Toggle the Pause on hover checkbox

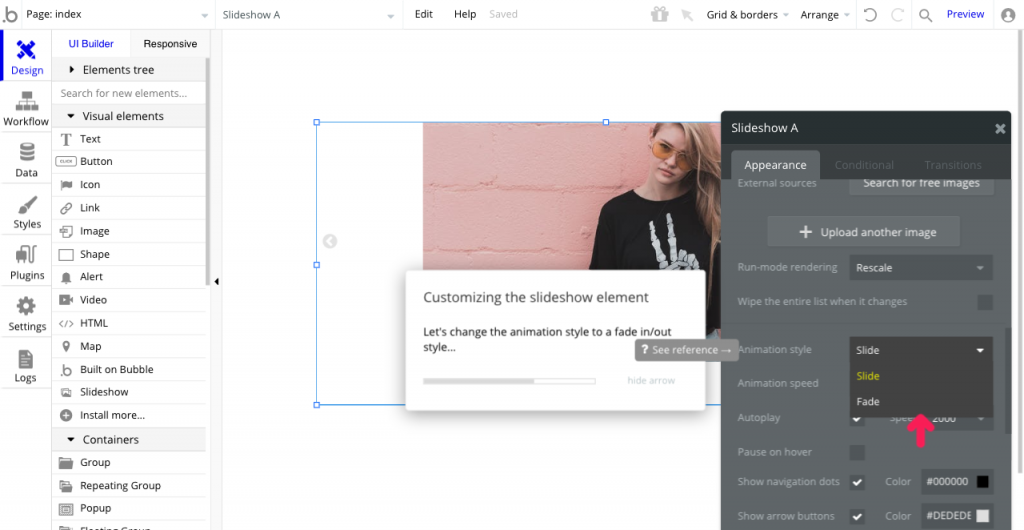[x=857, y=452]
